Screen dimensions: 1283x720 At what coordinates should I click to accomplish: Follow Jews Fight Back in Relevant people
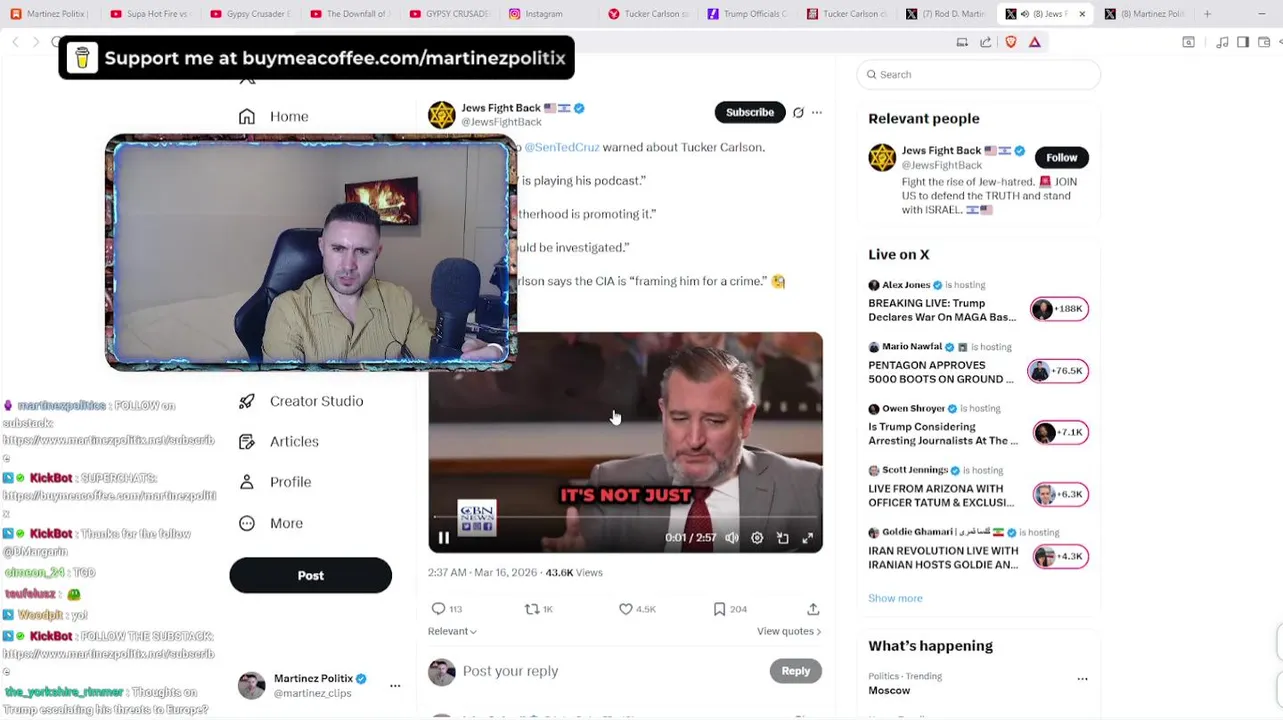(1062, 157)
